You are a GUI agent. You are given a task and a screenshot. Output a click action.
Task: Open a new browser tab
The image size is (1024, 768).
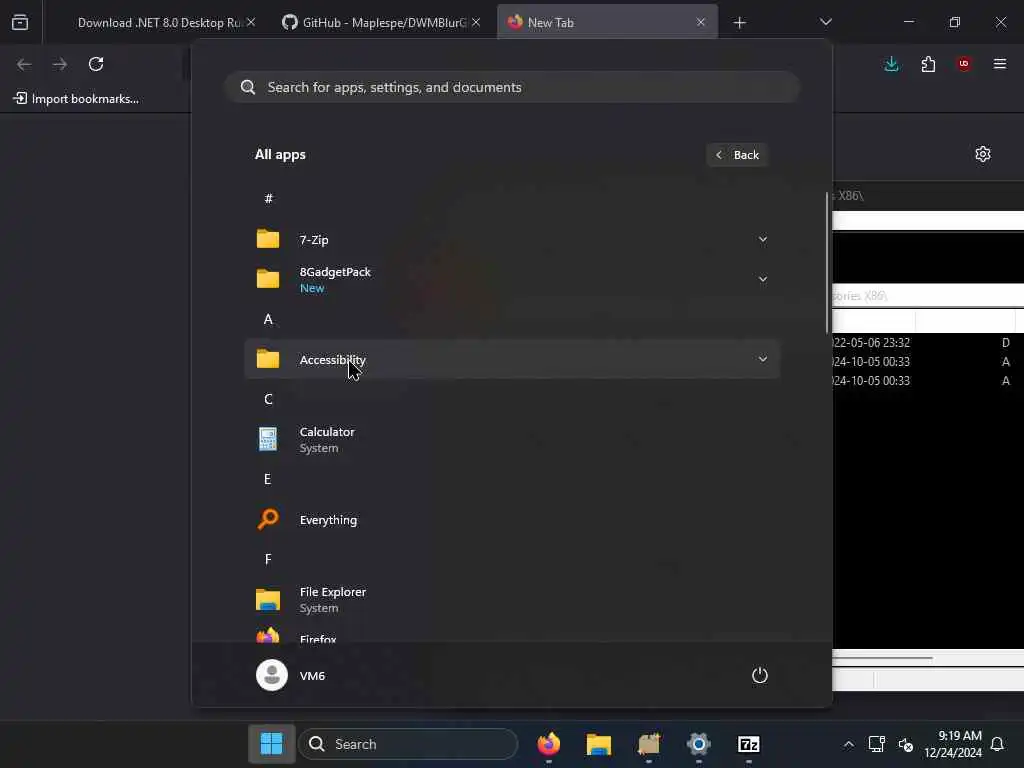tap(739, 23)
